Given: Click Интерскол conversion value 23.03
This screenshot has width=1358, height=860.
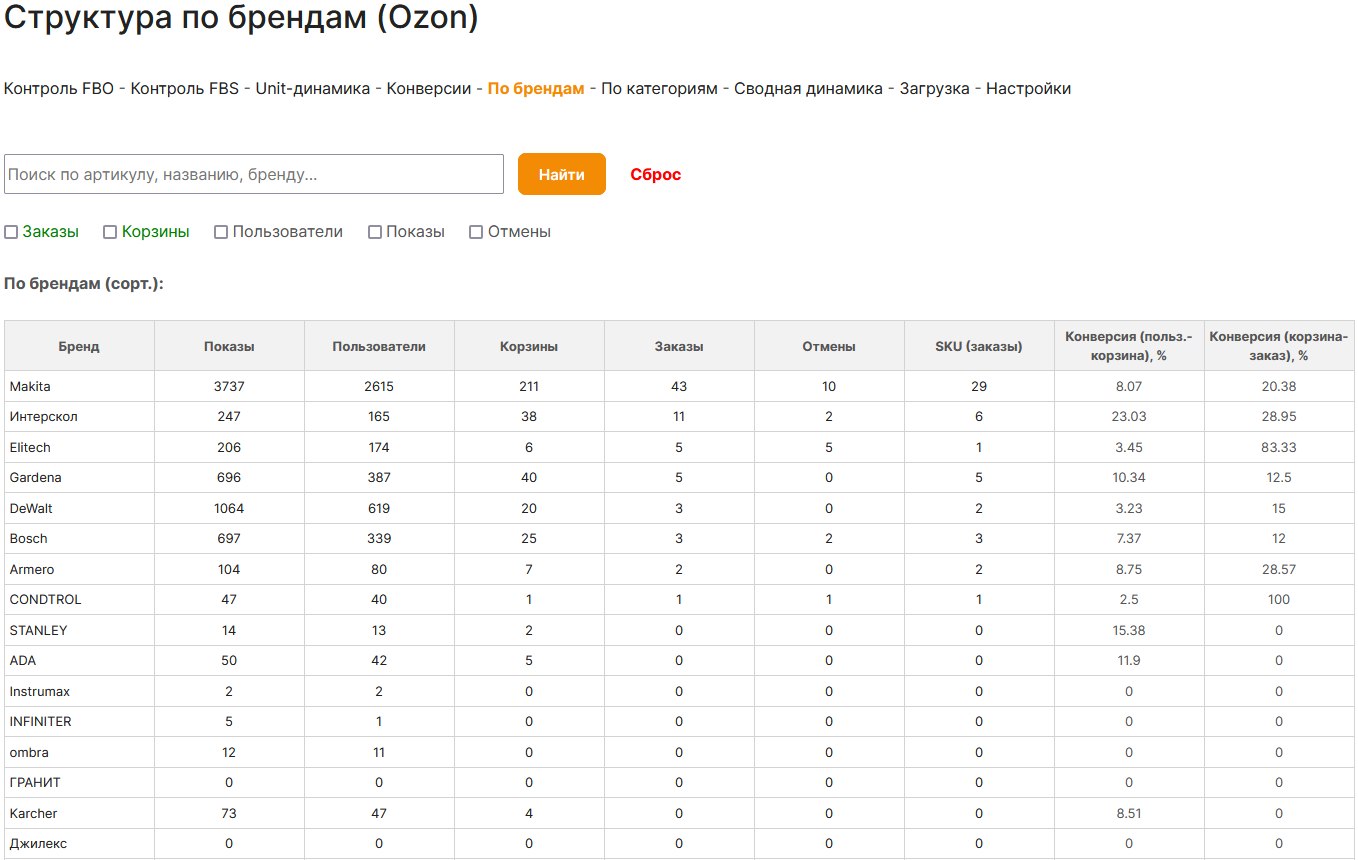Looking at the screenshot, I should coord(1129,417).
